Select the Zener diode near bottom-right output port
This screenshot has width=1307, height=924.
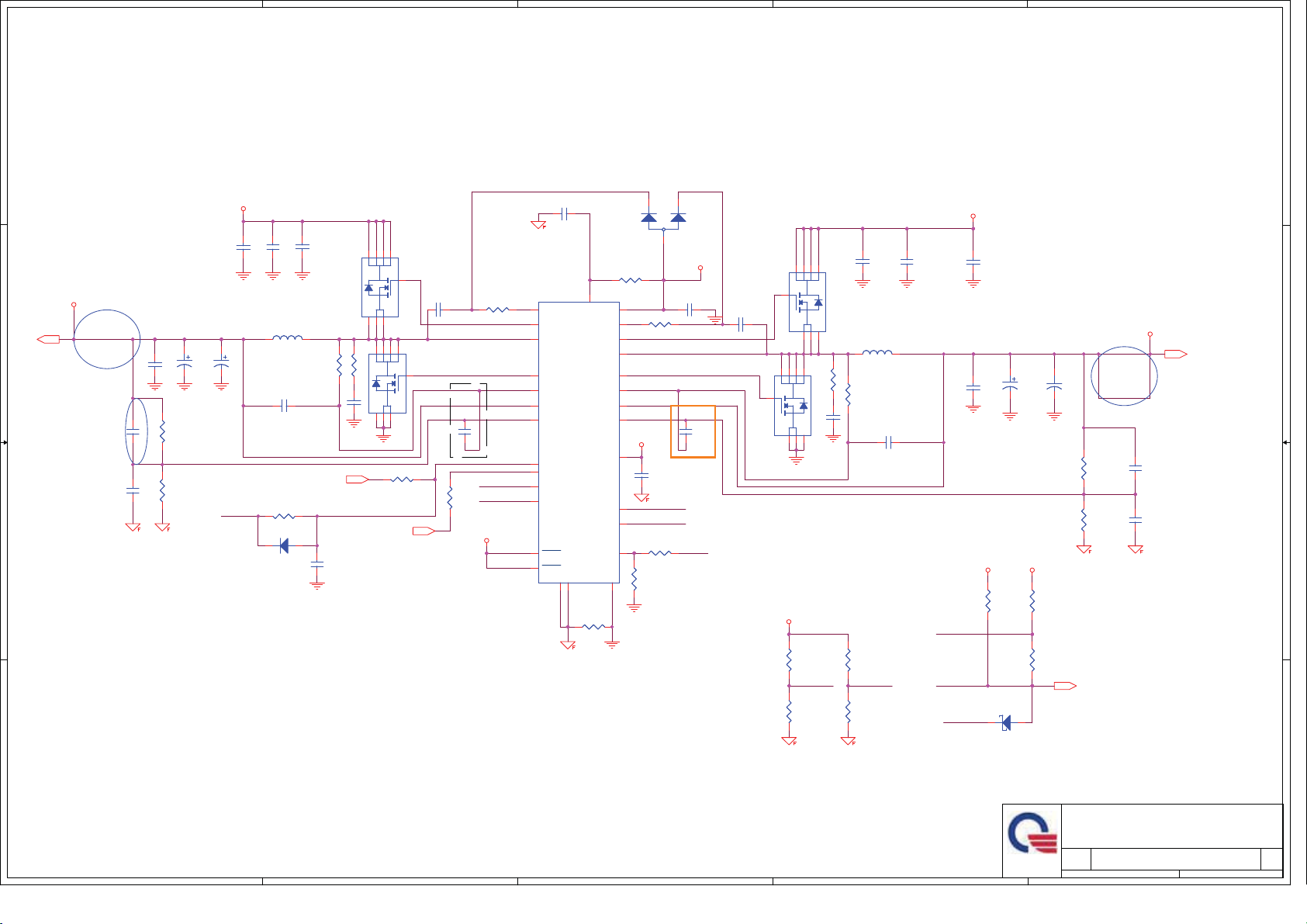click(1006, 722)
